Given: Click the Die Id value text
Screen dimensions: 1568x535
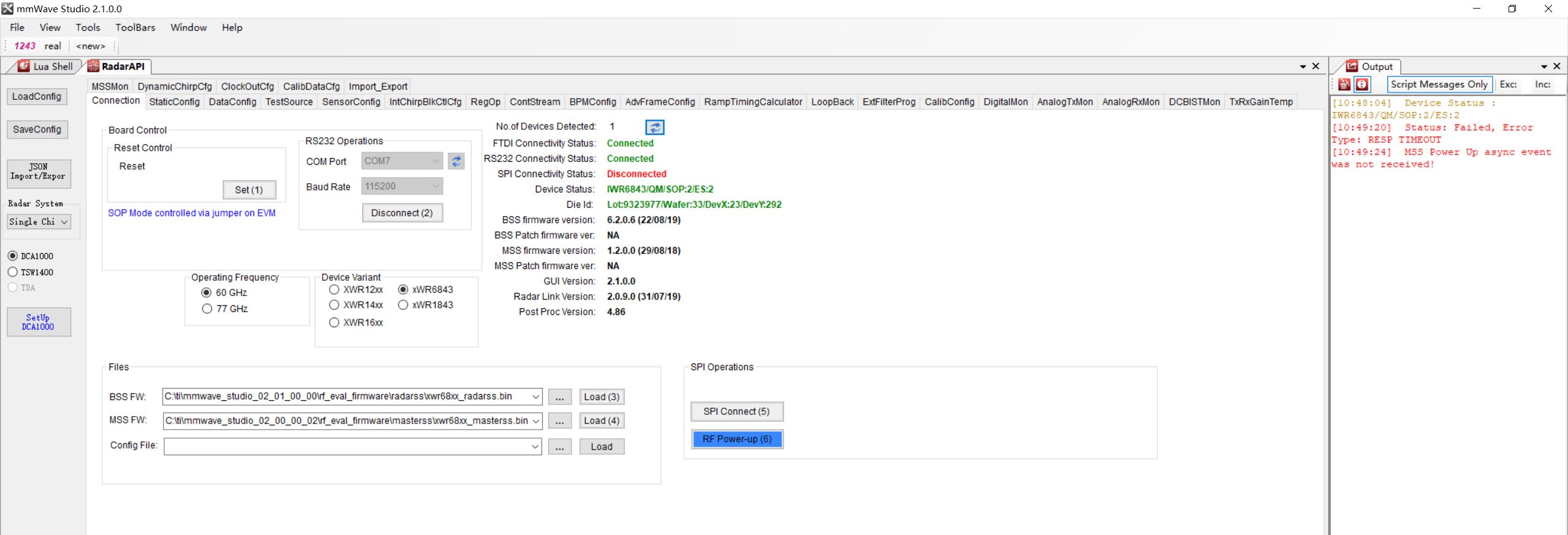Looking at the screenshot, I should (x=694, y=205).
